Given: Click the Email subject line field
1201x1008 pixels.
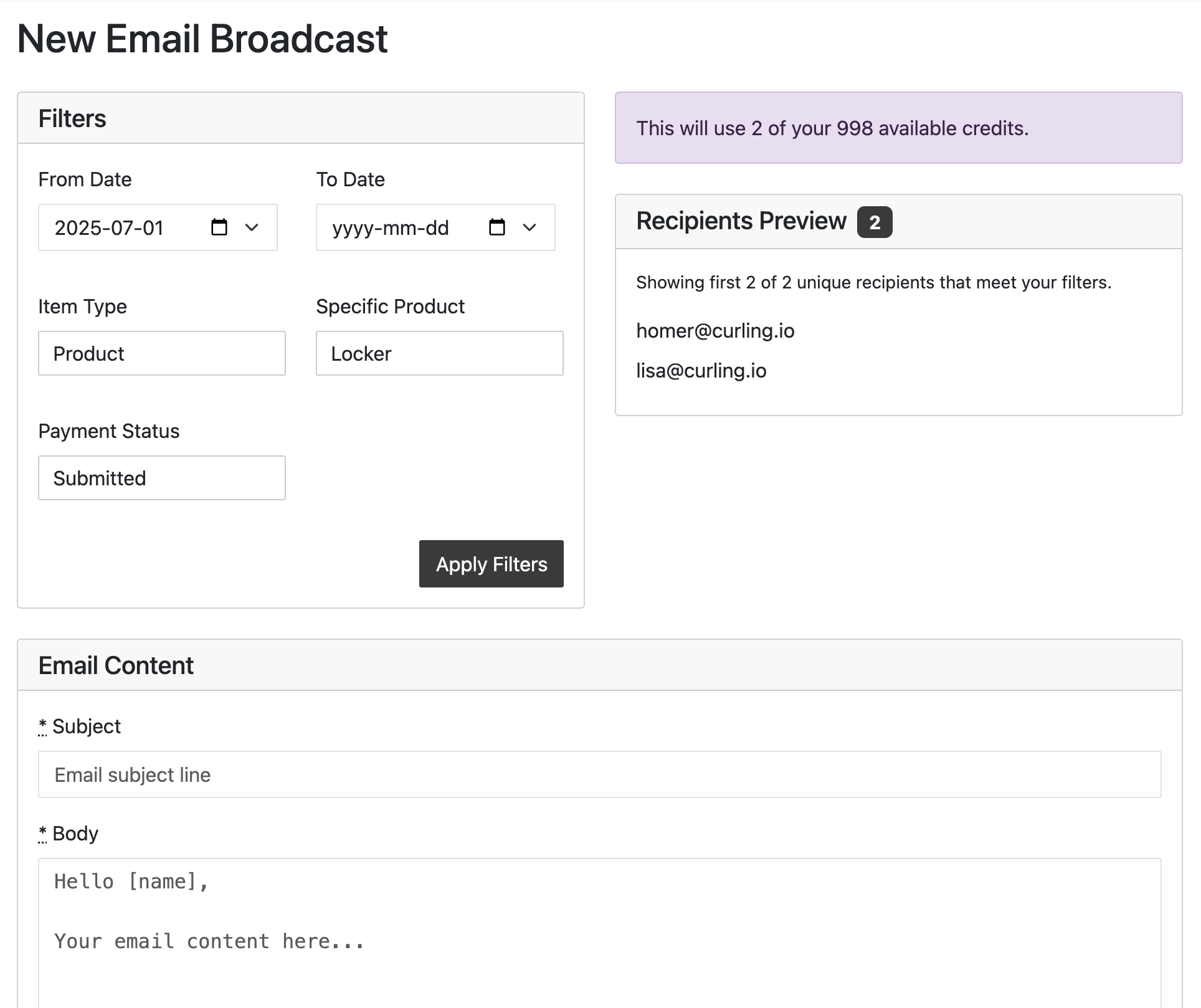Looking at the screenshot, I should [x=599, y=774].
